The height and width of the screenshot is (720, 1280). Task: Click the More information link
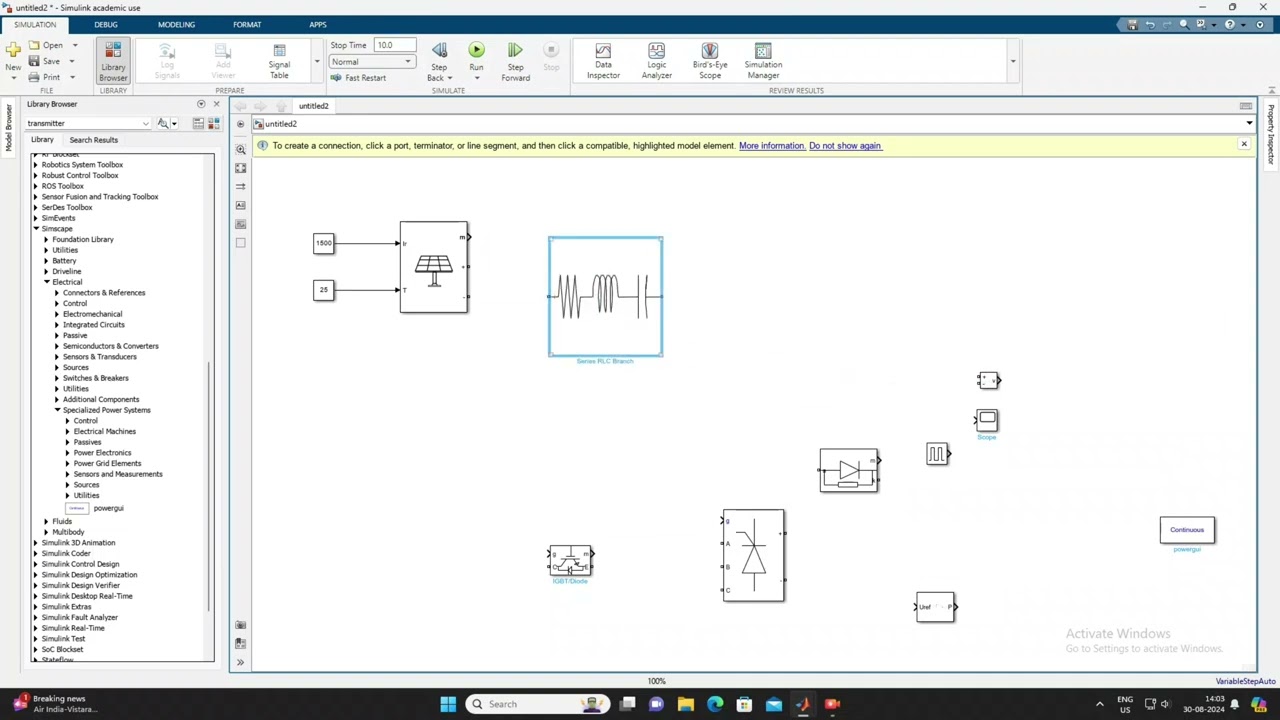point(771,146)
